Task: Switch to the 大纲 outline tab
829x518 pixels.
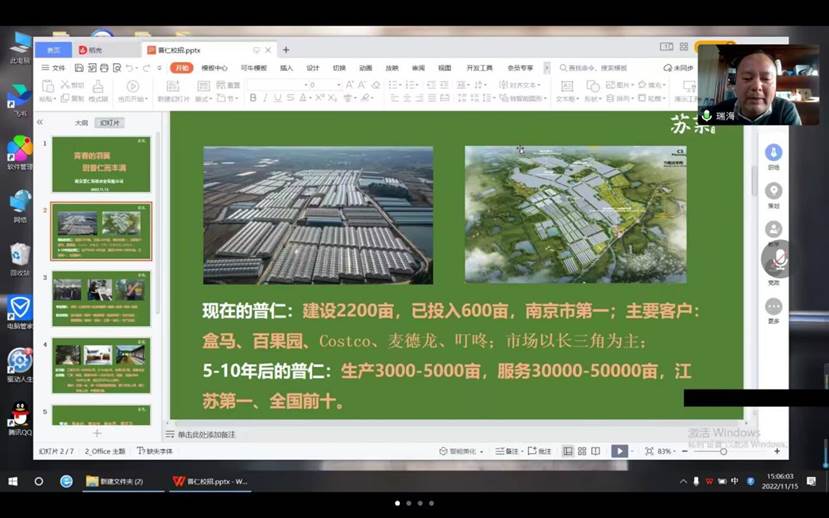Action: tap(81, 122)
